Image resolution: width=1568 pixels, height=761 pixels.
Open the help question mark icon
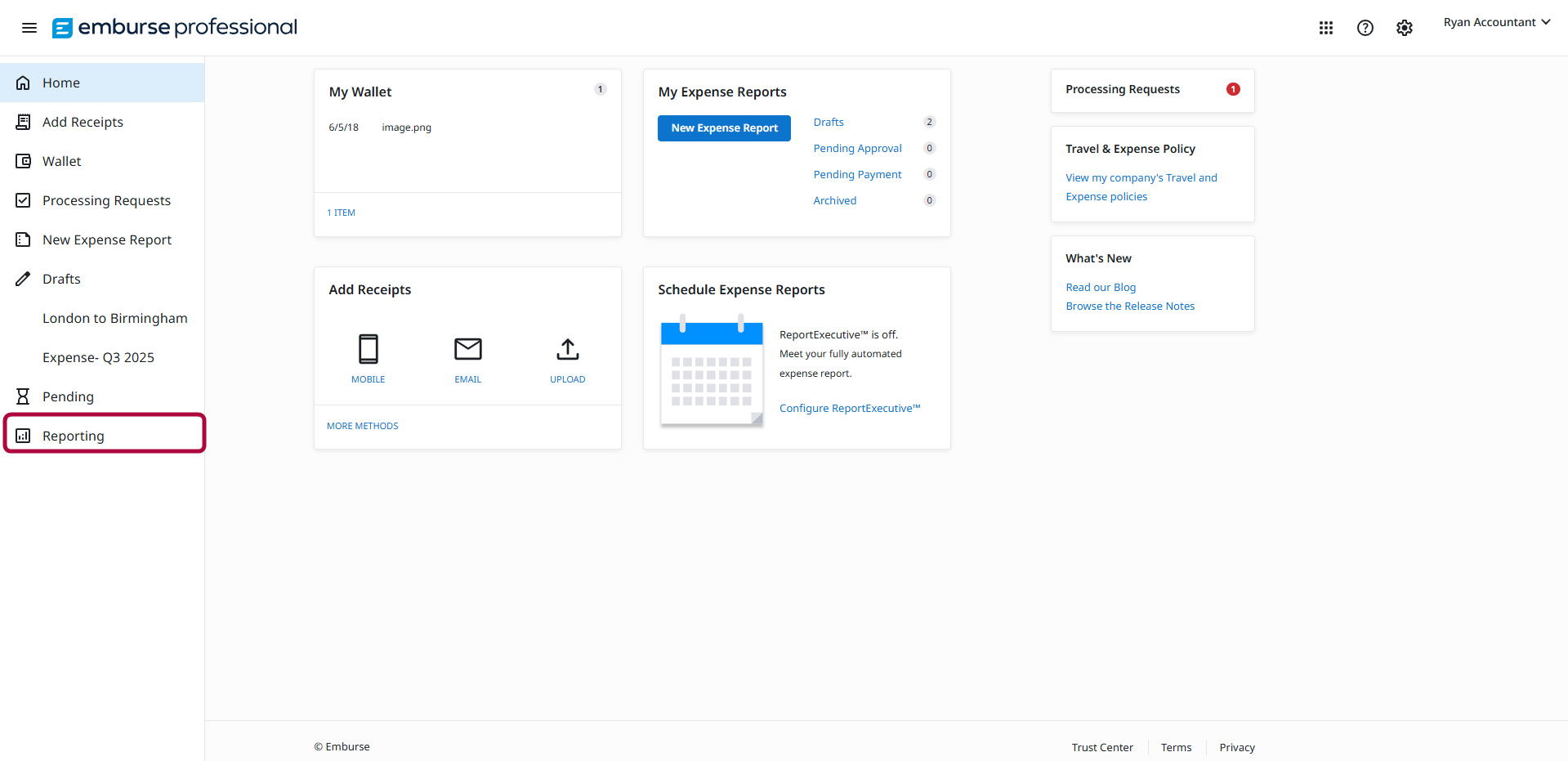click(x=1365, y=28)
